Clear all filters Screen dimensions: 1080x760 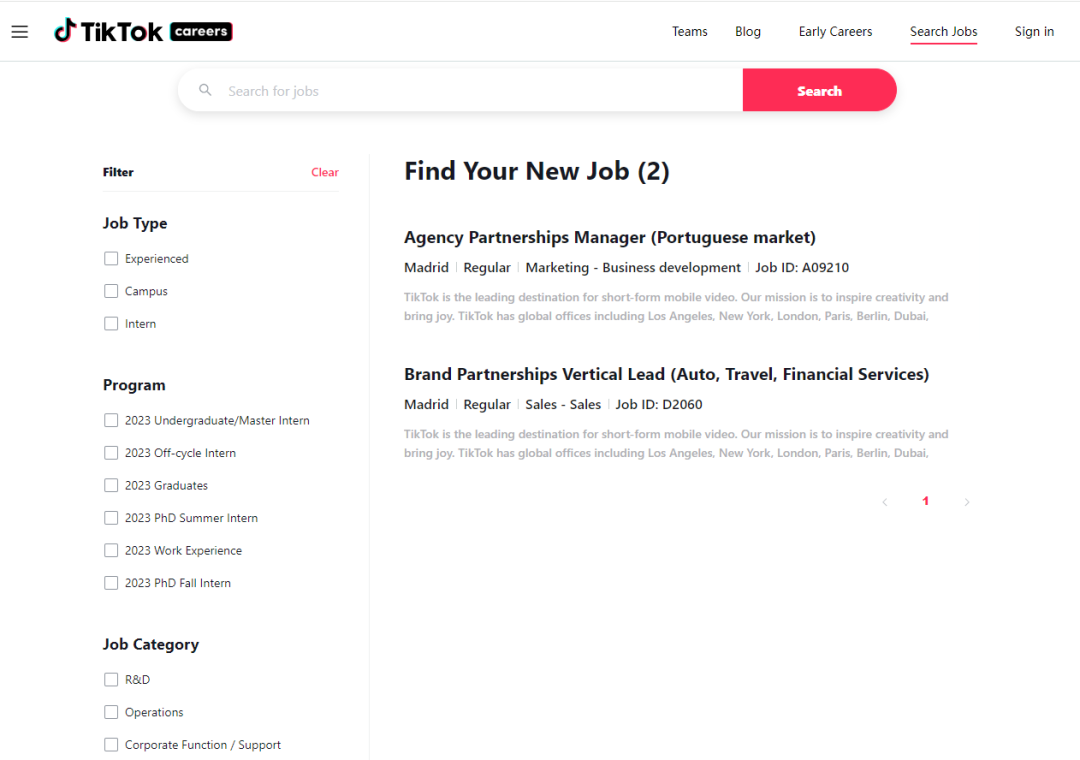coord(325,172)
